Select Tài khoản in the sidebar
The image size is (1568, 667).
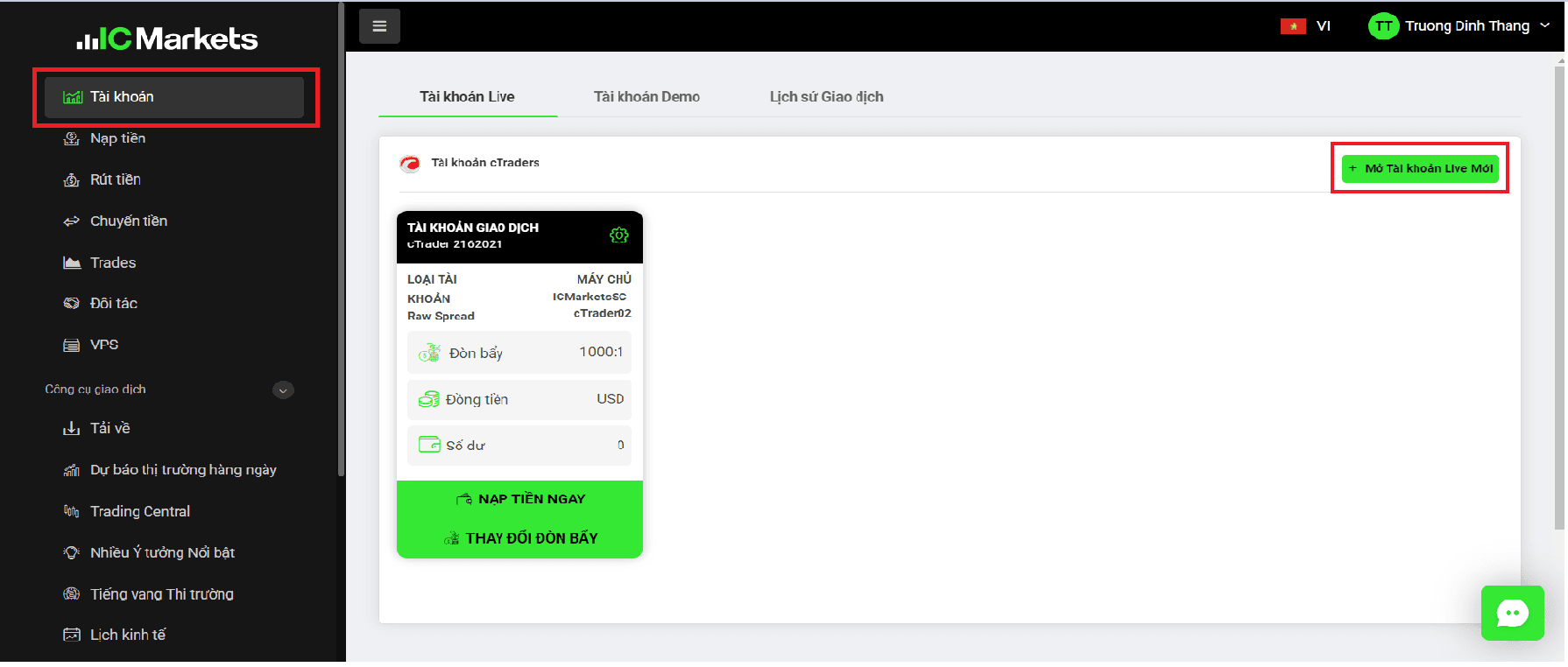pyautogui.click(x=174, y=97)
